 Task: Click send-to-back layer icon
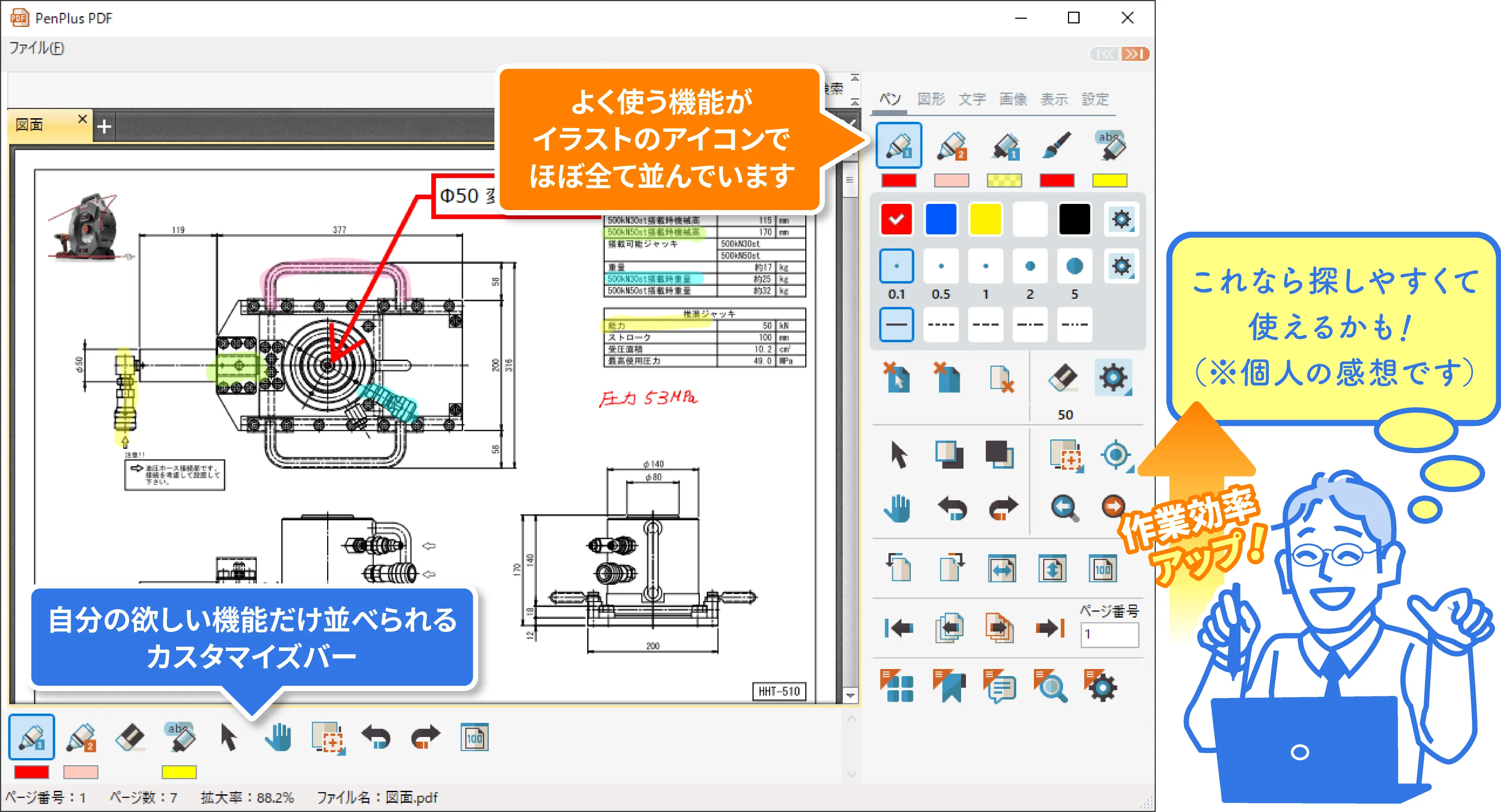tap(999, 455)
